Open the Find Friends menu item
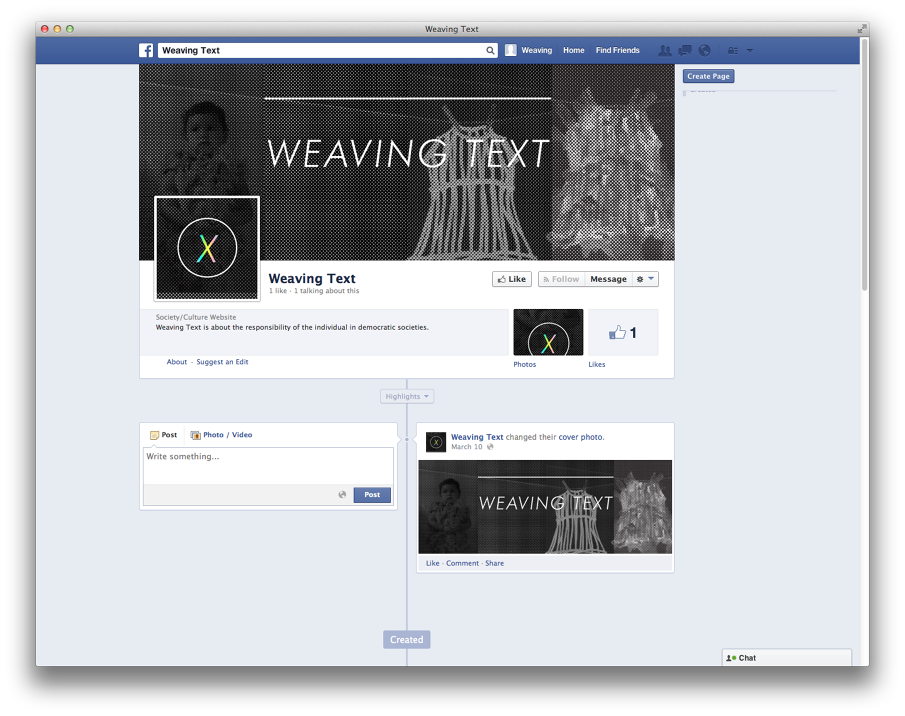 [617, 50]
